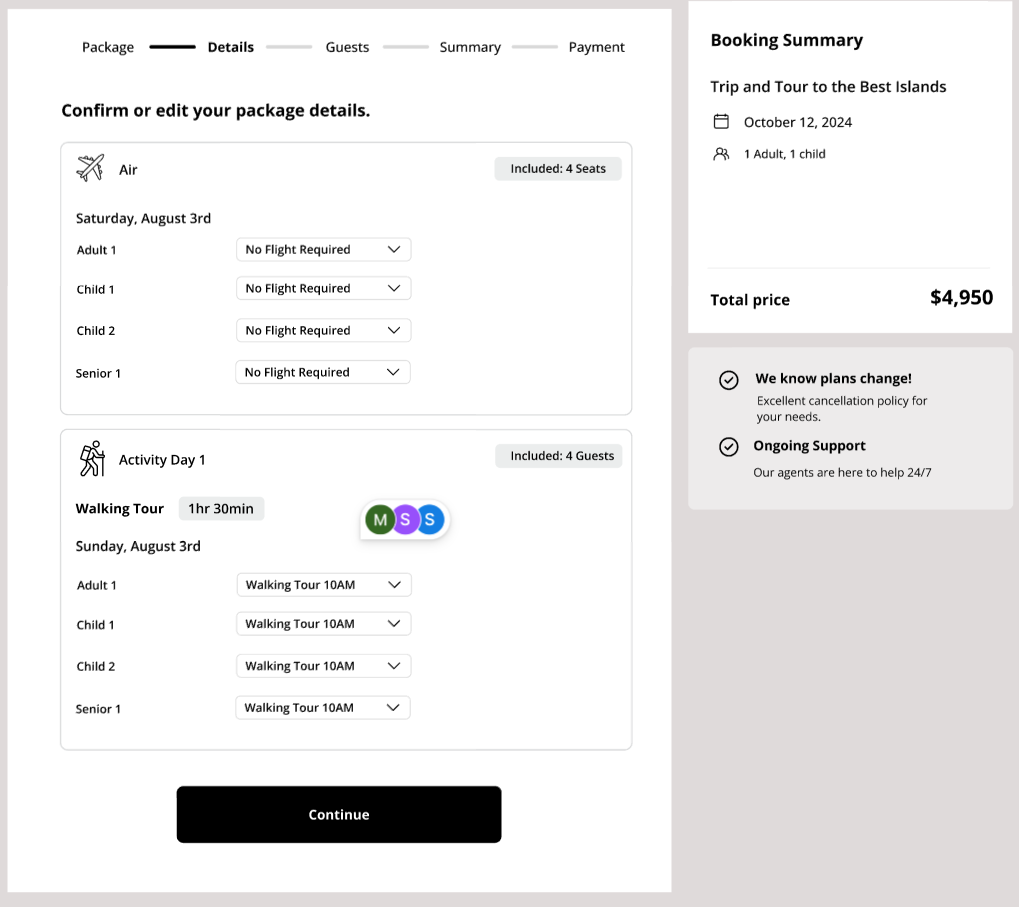Click the checkmark icon beside We know plans change
1019x907 pixels.
pos(728,380)
